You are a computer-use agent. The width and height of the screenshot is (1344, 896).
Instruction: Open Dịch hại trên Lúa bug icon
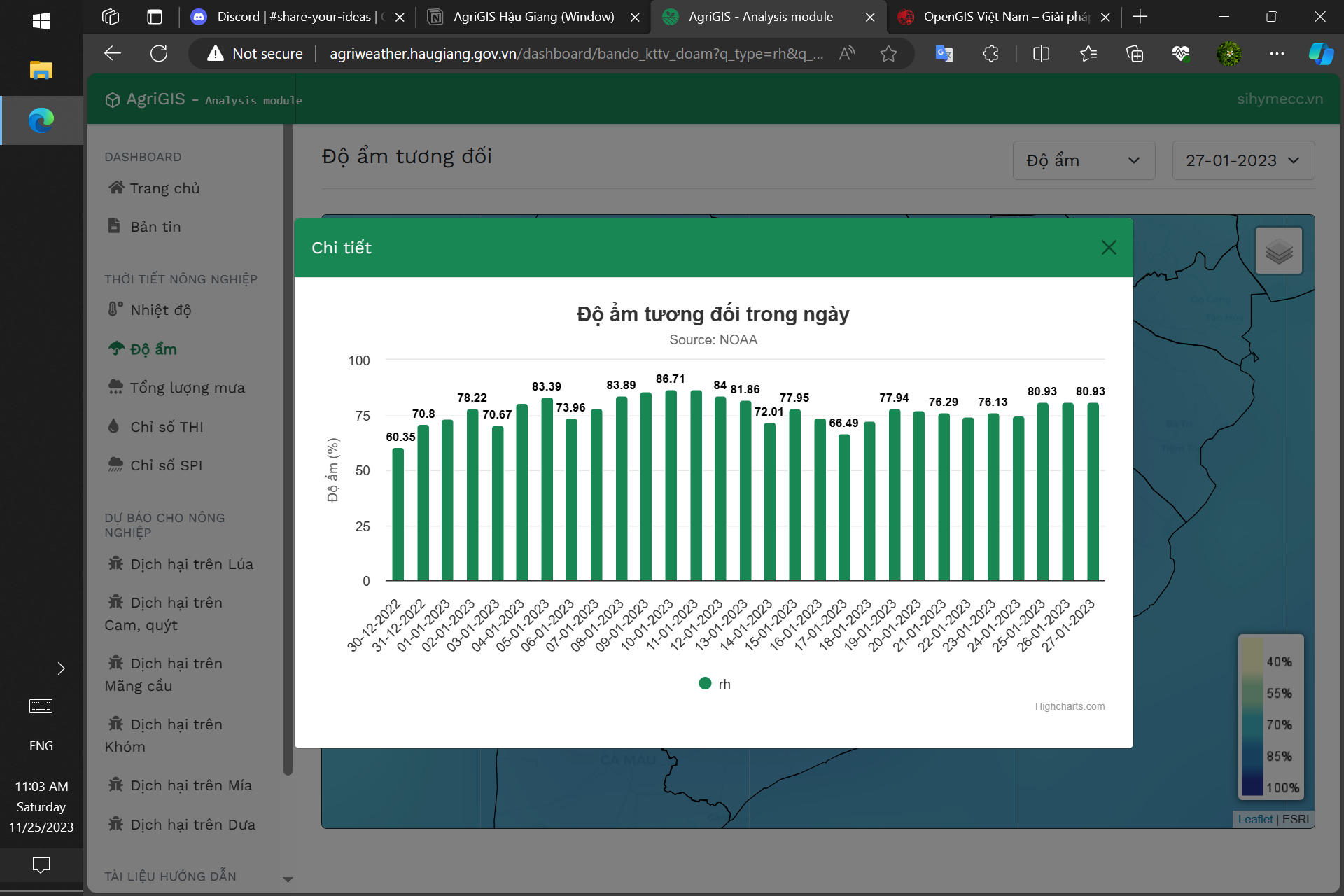[x=115, y=563]
